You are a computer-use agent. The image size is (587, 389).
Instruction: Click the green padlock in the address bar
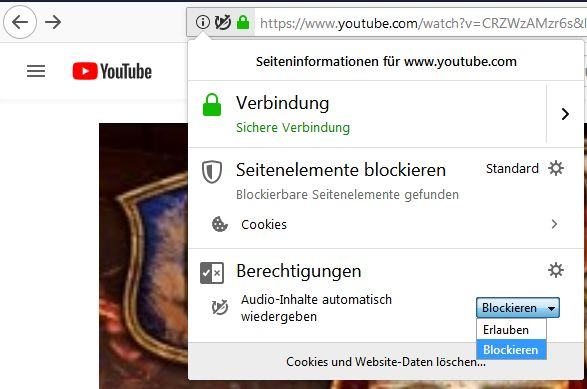click(243, 22)
